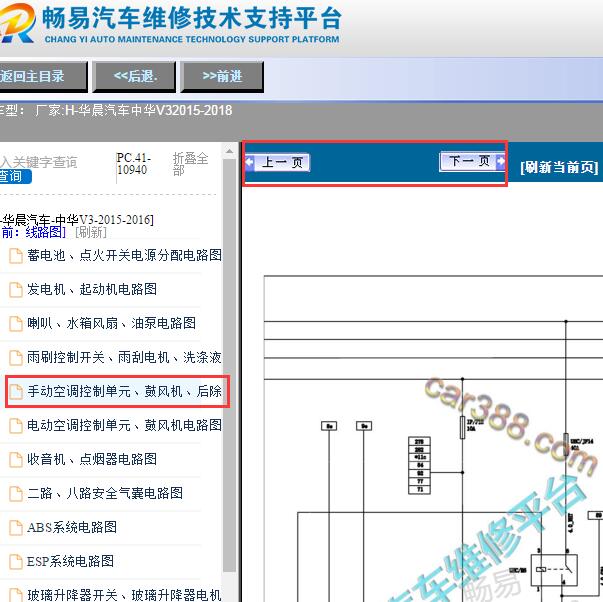The height and width of the screenshot is (602, 603).
Task: Click document icon beside 手动空调 entry
Action: [x=16, y=392]
